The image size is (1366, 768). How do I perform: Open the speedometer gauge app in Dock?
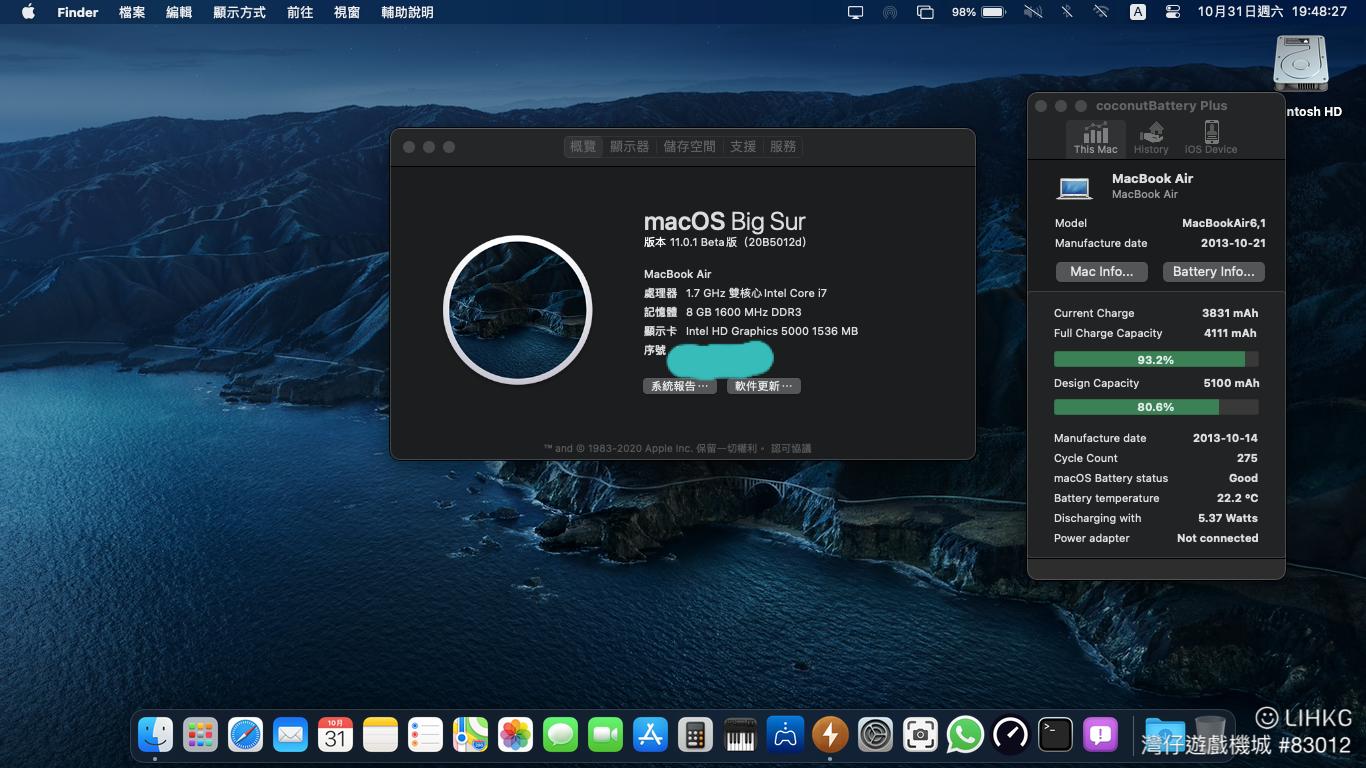pos(1010,736)
